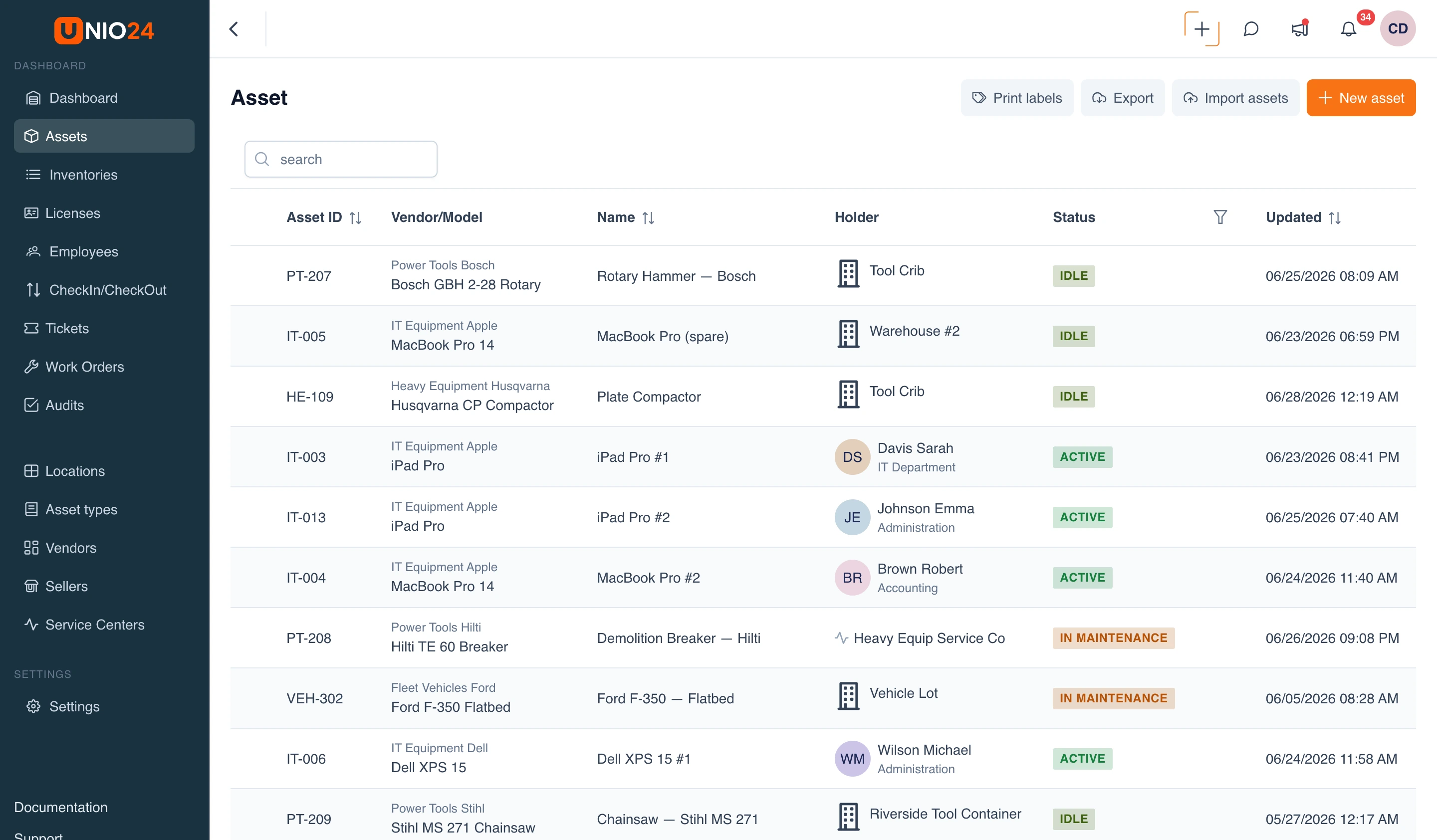1437x840 pixels.
Task: Open Dashboard in the sidebar
Action: (104, 98)
